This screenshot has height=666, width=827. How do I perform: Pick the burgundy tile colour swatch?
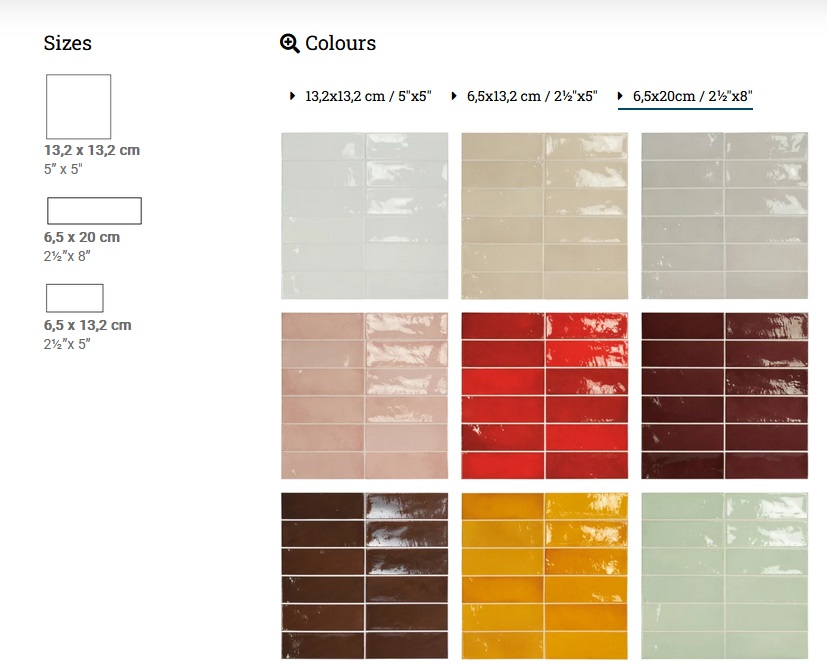725,396
